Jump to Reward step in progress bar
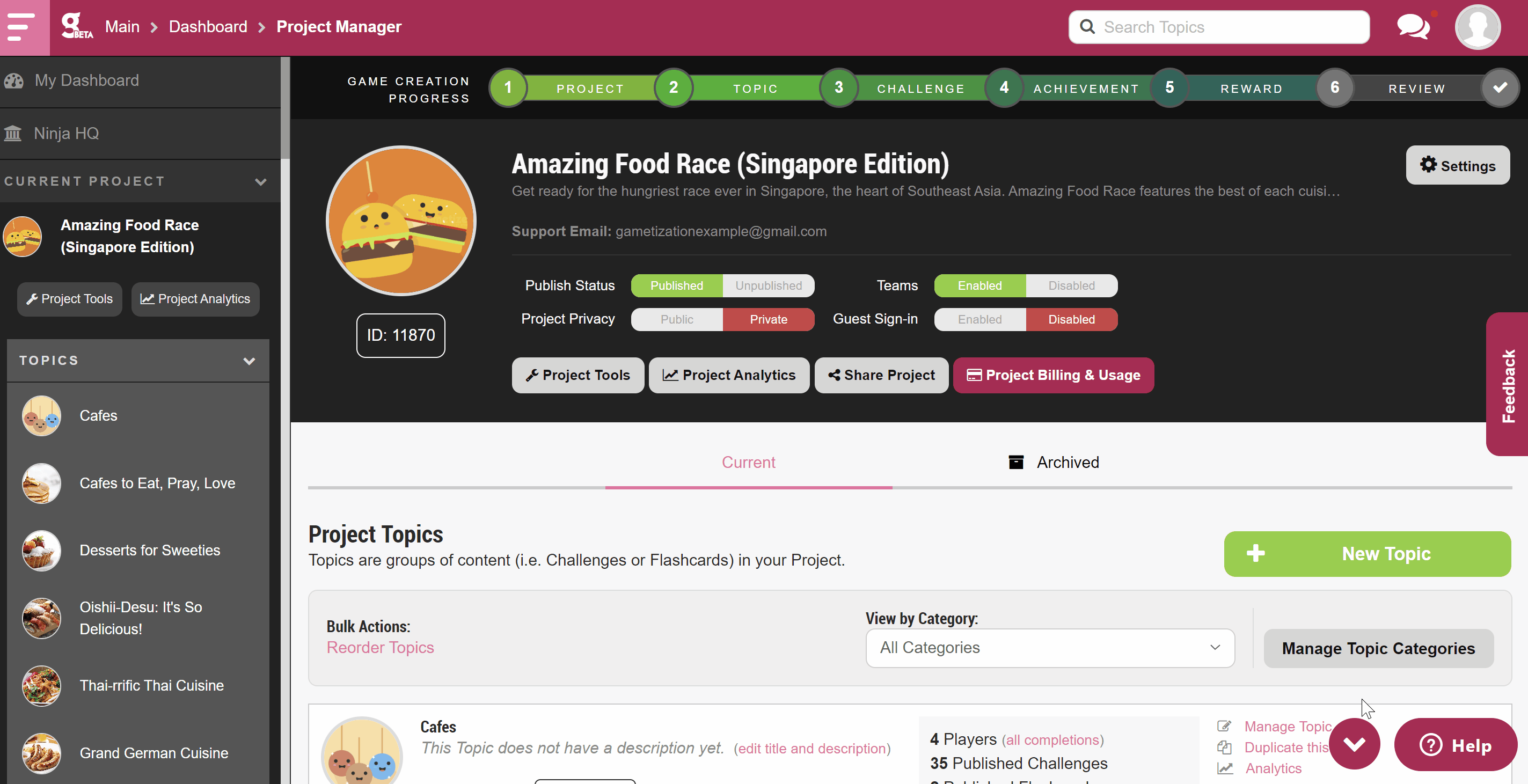 (x=1251, y=89)
